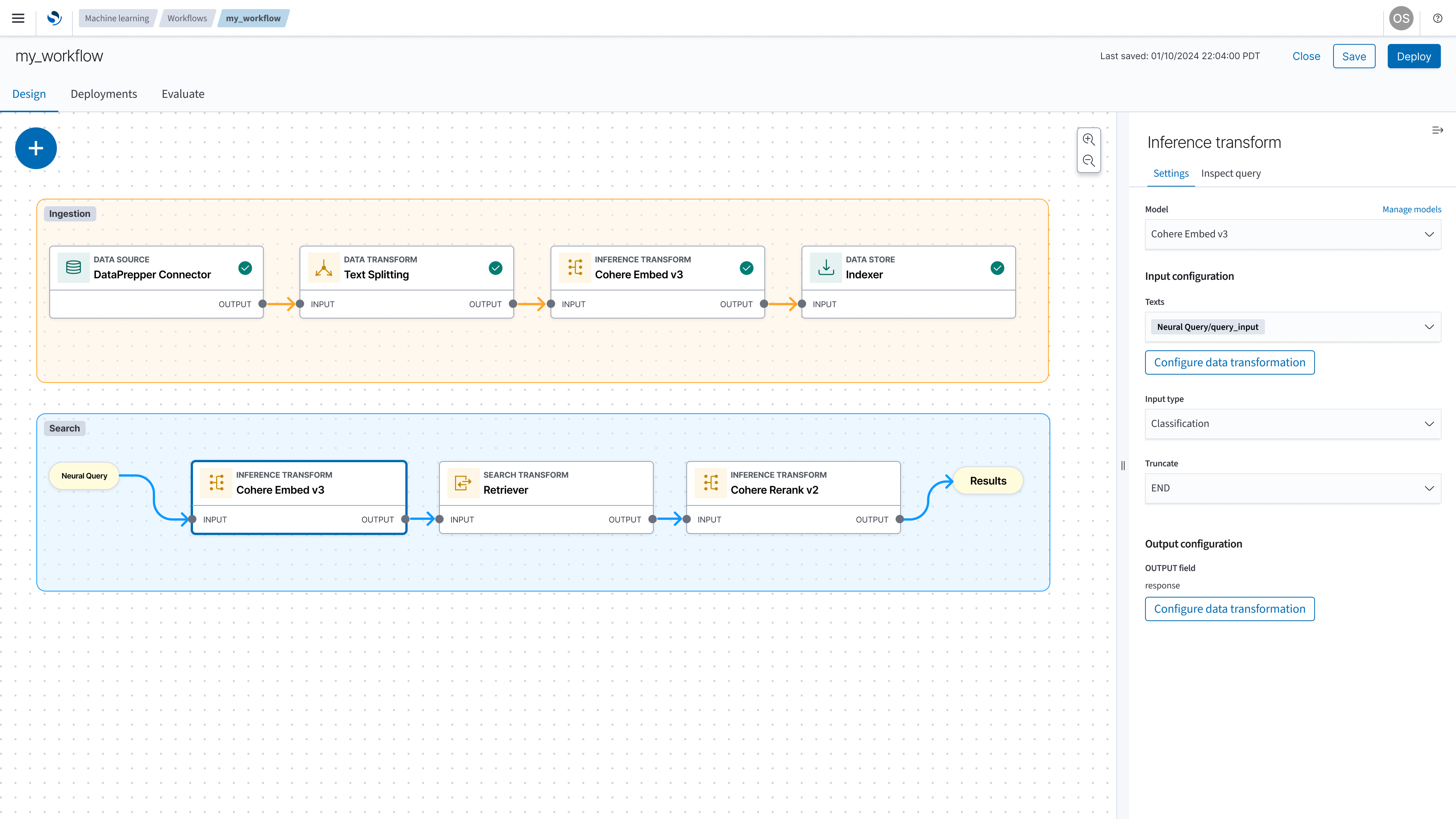Viewport: 1456px width, 819px height.
Task: Click the Retriever search transform icon
Action: (x=462, y=482)
